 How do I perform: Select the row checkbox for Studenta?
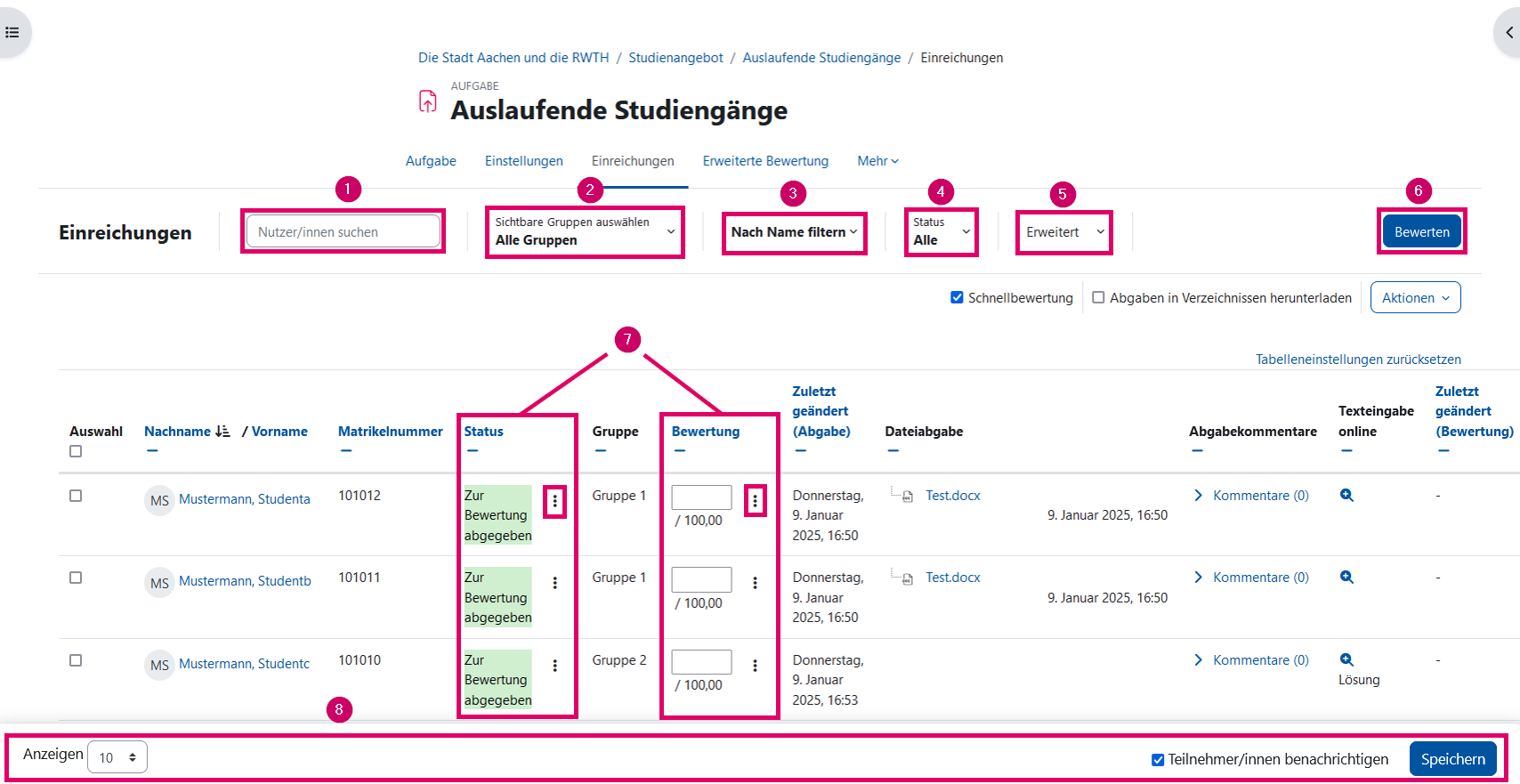[76, 496]
